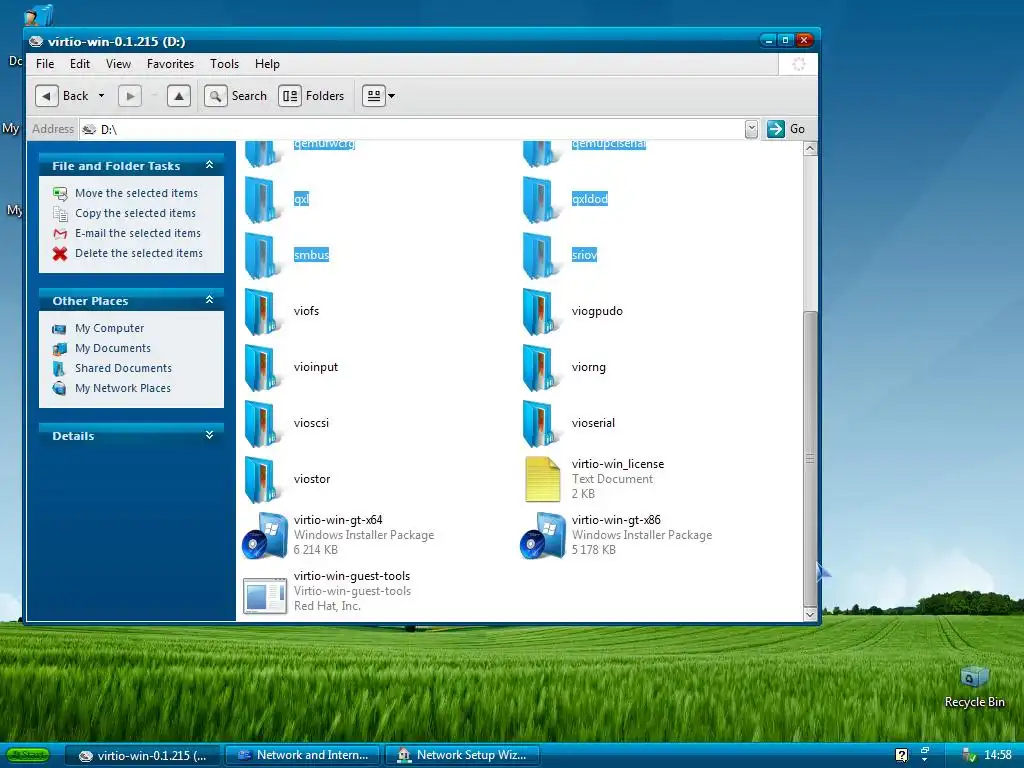Screen dimensions: 1024x768
Task: Click Delete the selected items
Action: pyautogui.click(x=138, y=253)
